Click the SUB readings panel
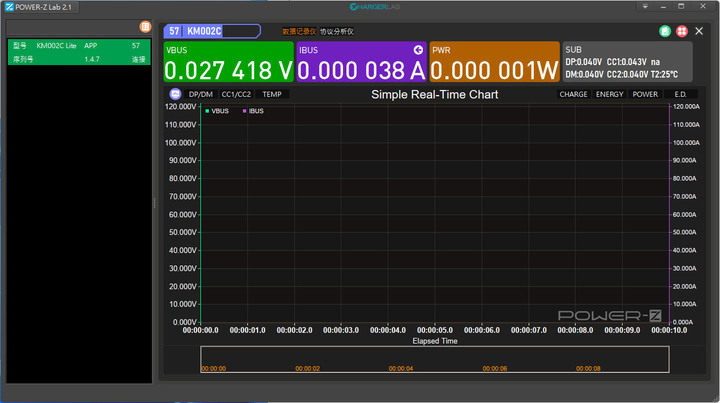This screenshot has height=403, width=720. click(627, 62)
